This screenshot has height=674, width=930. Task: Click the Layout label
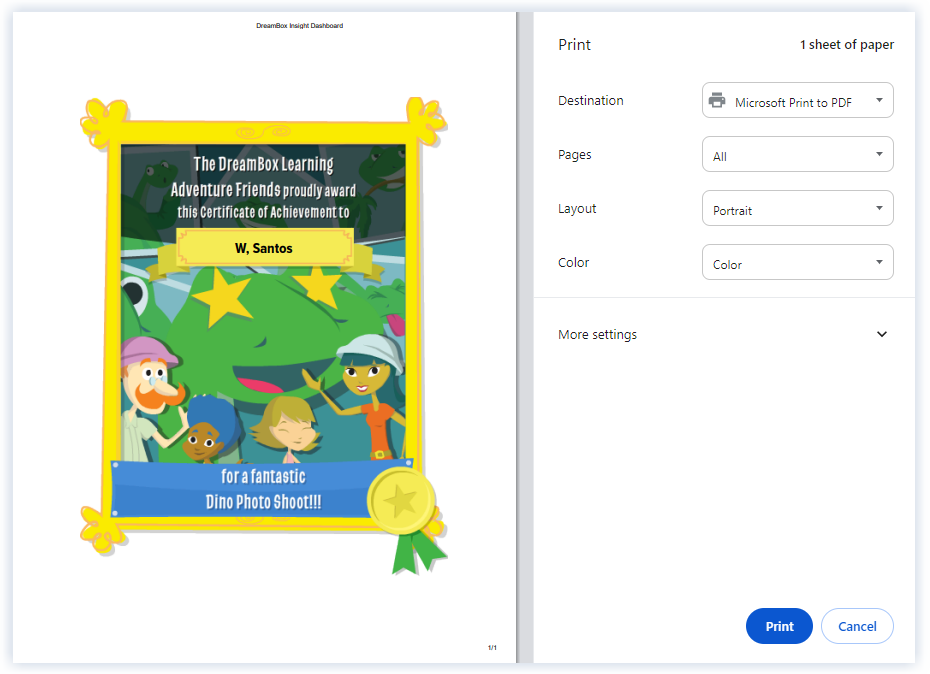point(577,209)
